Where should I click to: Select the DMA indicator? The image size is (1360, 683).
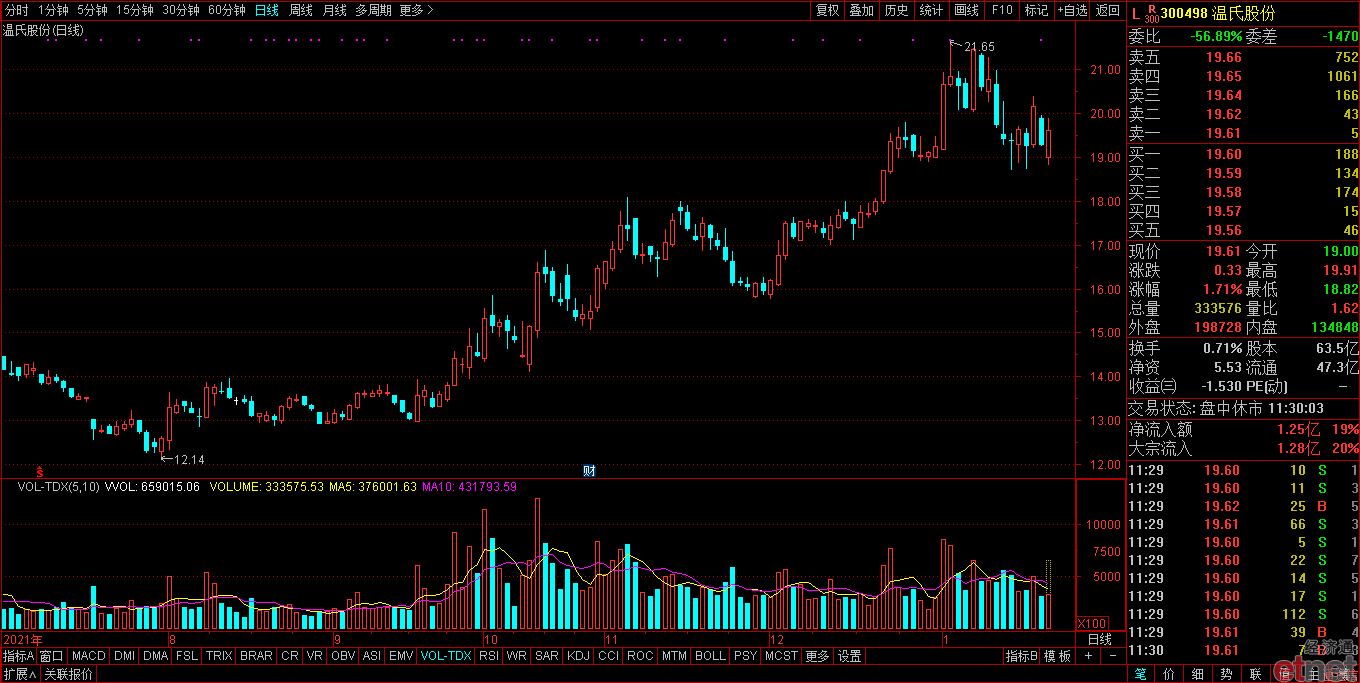point(155,656)
